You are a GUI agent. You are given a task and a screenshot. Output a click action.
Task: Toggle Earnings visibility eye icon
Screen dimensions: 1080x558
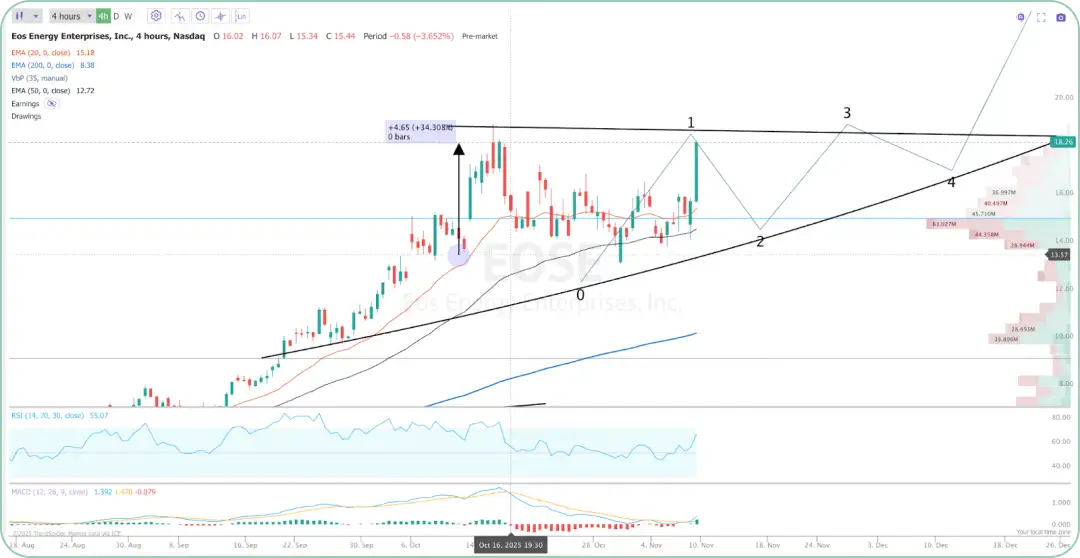[51, 103]
